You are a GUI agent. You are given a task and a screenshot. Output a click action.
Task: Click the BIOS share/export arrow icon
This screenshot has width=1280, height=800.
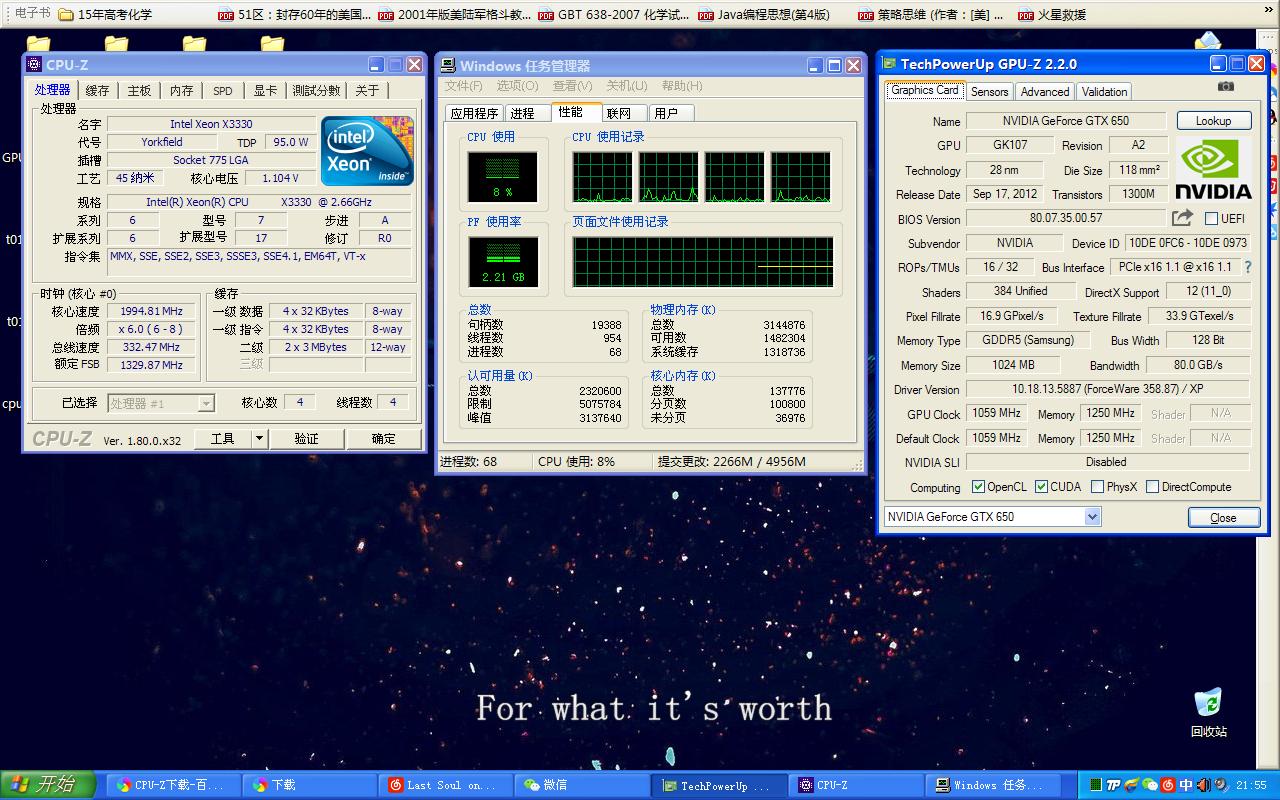1182,218
